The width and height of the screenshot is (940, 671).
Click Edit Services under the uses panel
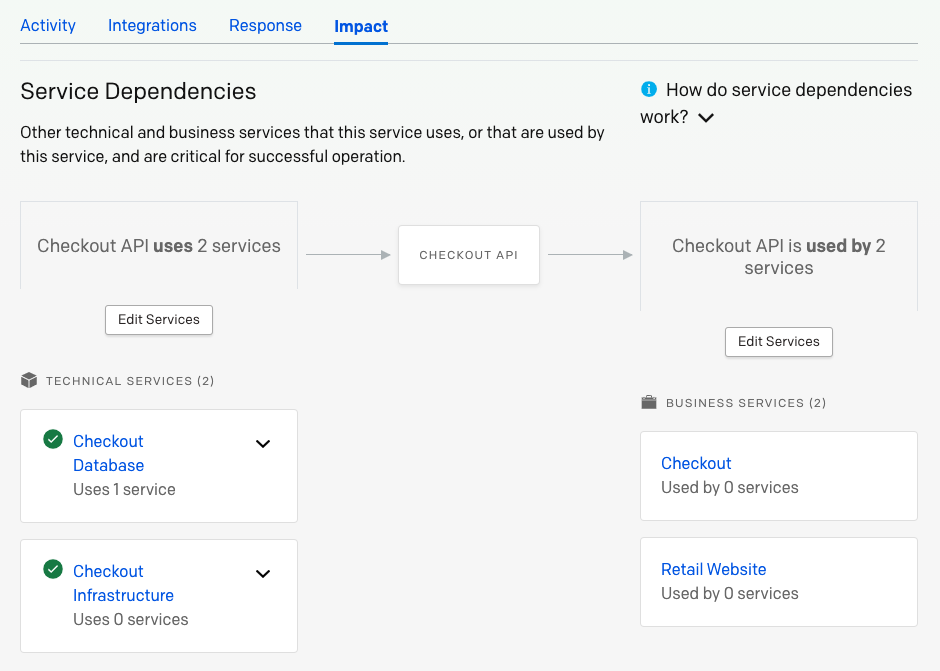pyautogui.click(x=158, y=319)
